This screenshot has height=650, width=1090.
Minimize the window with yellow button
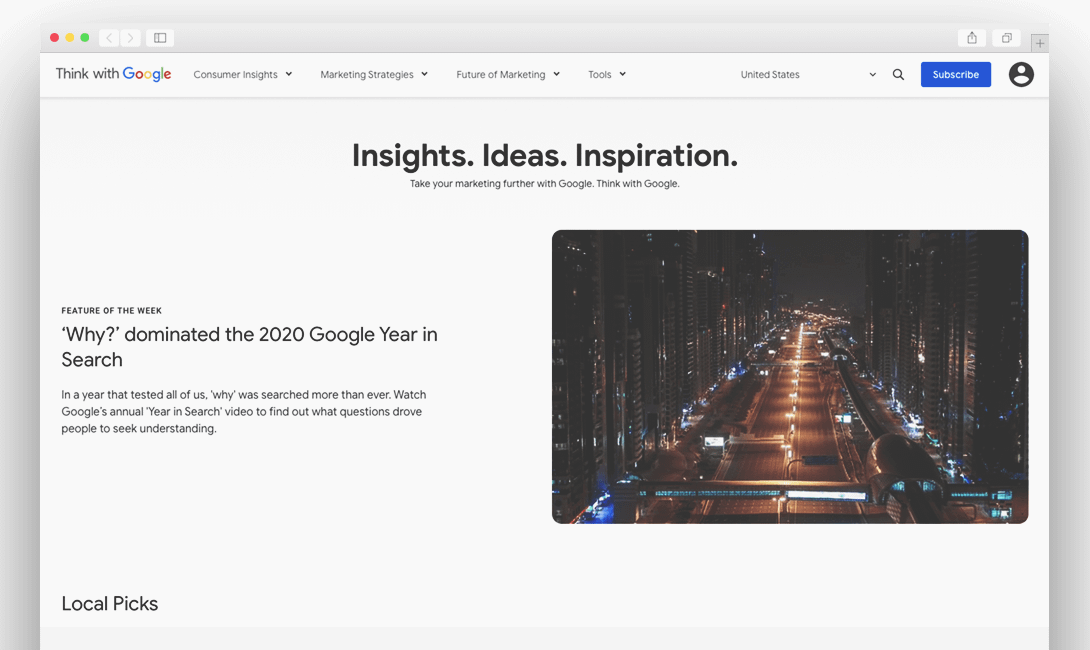click(70, 38)
